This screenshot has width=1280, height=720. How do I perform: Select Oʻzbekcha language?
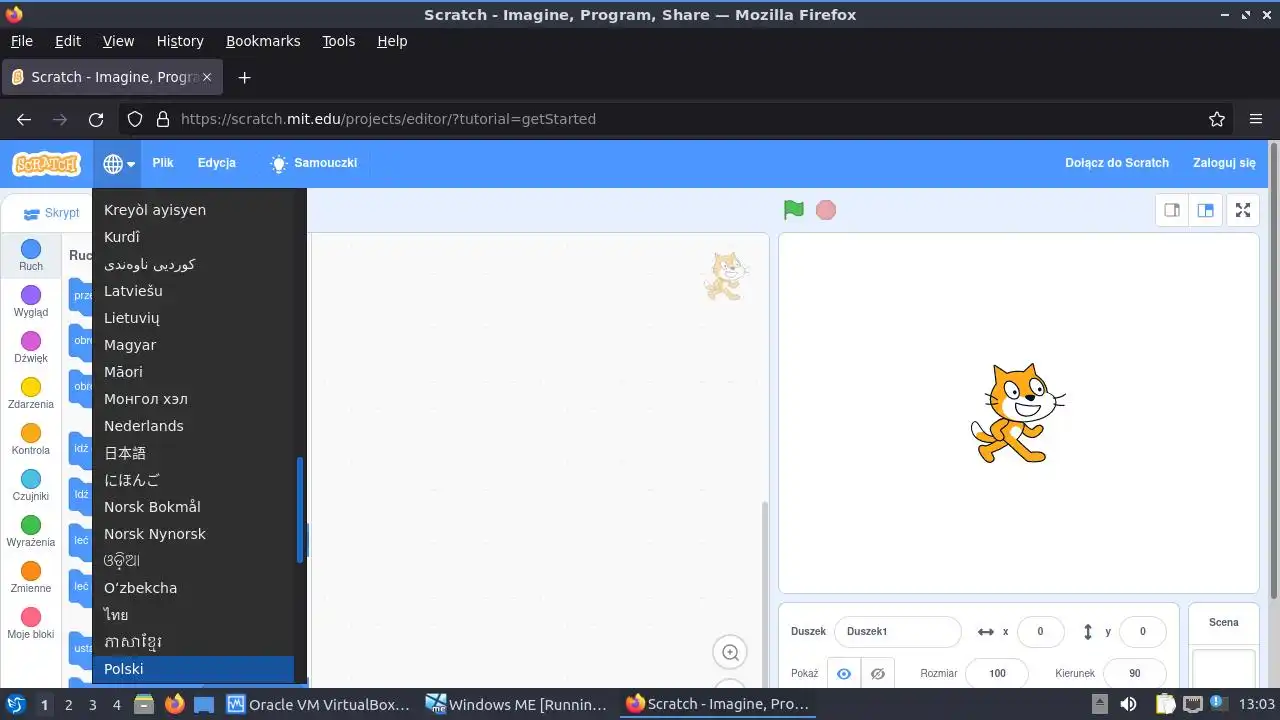(x=194, y=588)
